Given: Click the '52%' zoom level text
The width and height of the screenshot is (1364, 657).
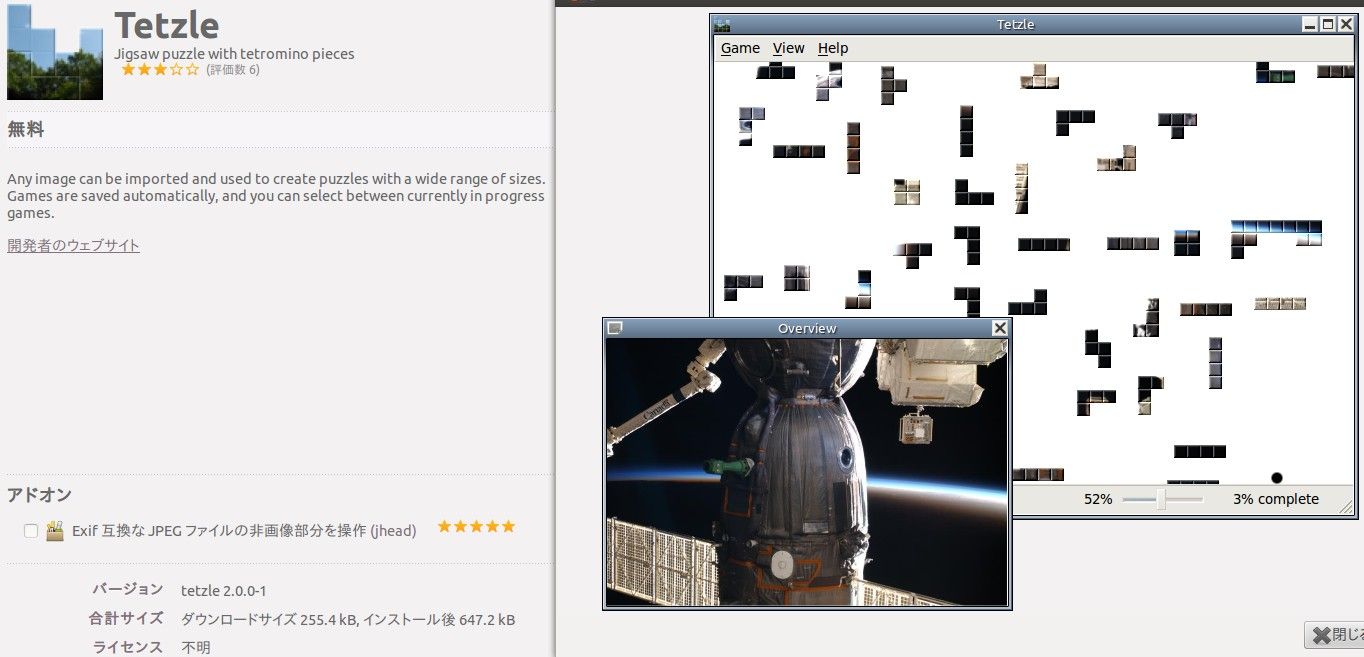Looking at the screenshot, I should (x=1098, y=499).
